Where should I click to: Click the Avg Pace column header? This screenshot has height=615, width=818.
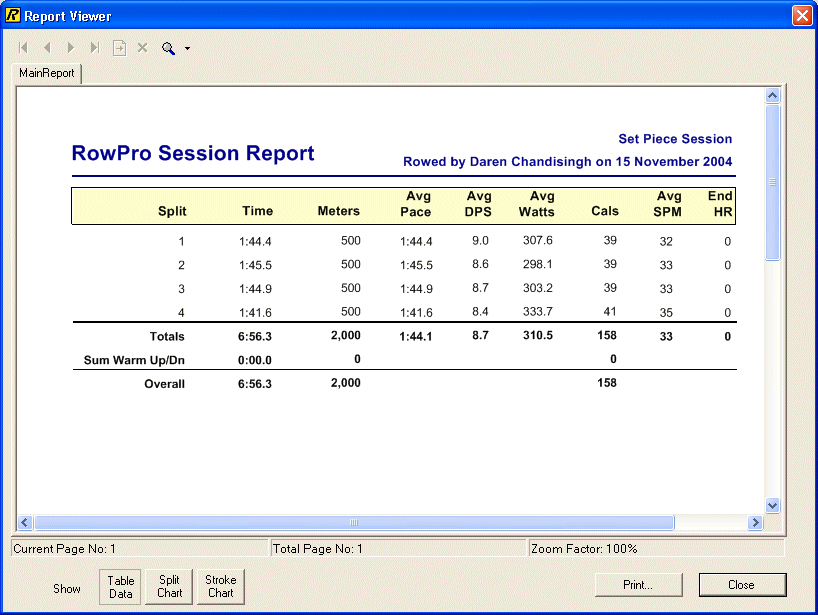point(416,204)
